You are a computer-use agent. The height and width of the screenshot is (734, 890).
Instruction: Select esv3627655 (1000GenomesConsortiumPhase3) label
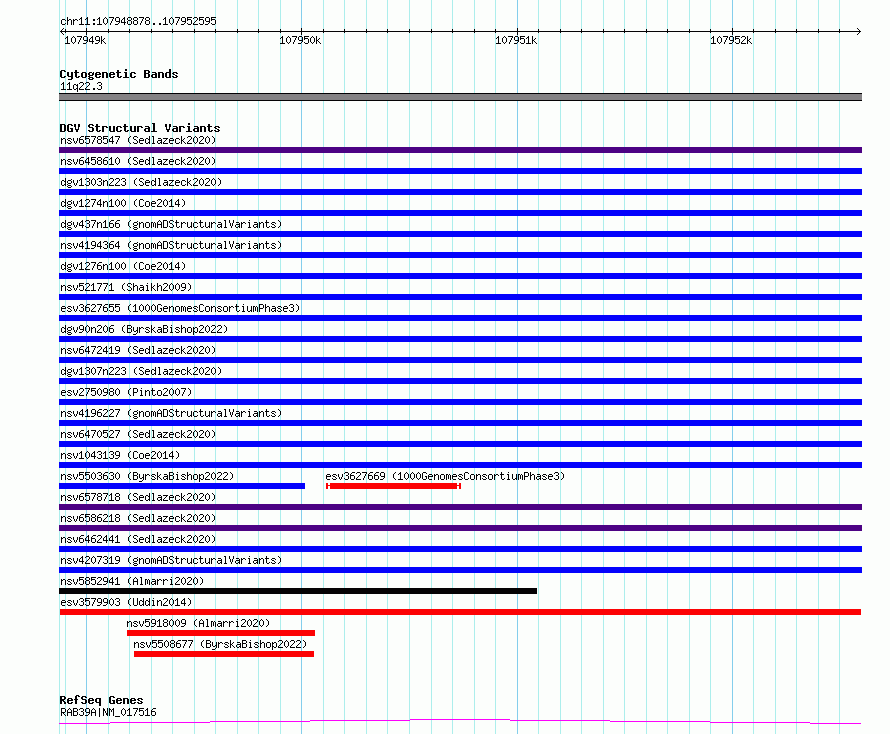pyautogui.click(x=180, y=308)
